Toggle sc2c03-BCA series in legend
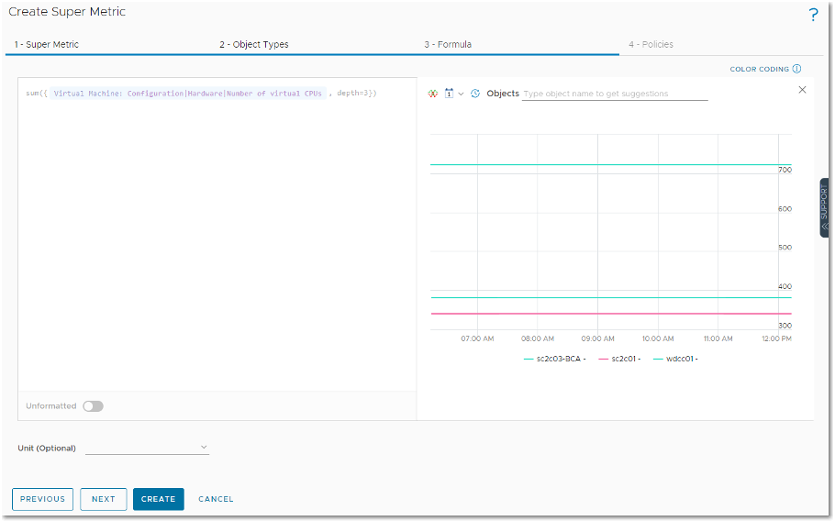 point(555,358)
